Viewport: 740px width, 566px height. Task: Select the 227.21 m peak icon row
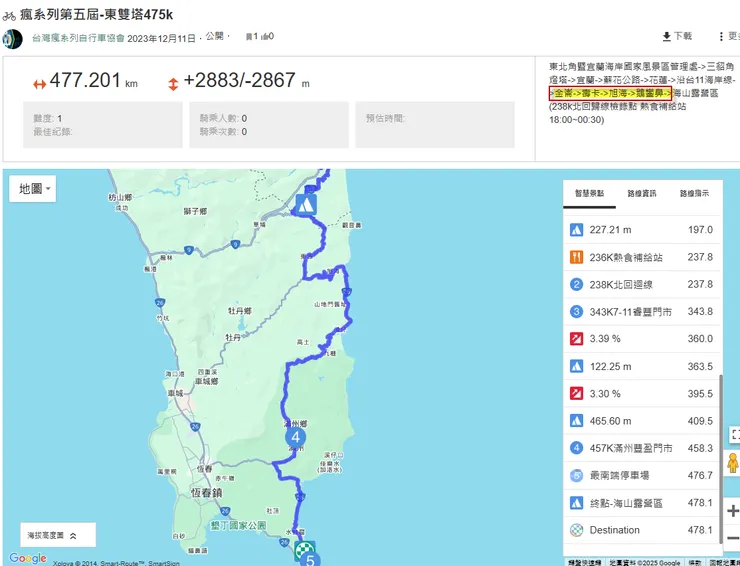pyautogui.click(x=576, y=230)
